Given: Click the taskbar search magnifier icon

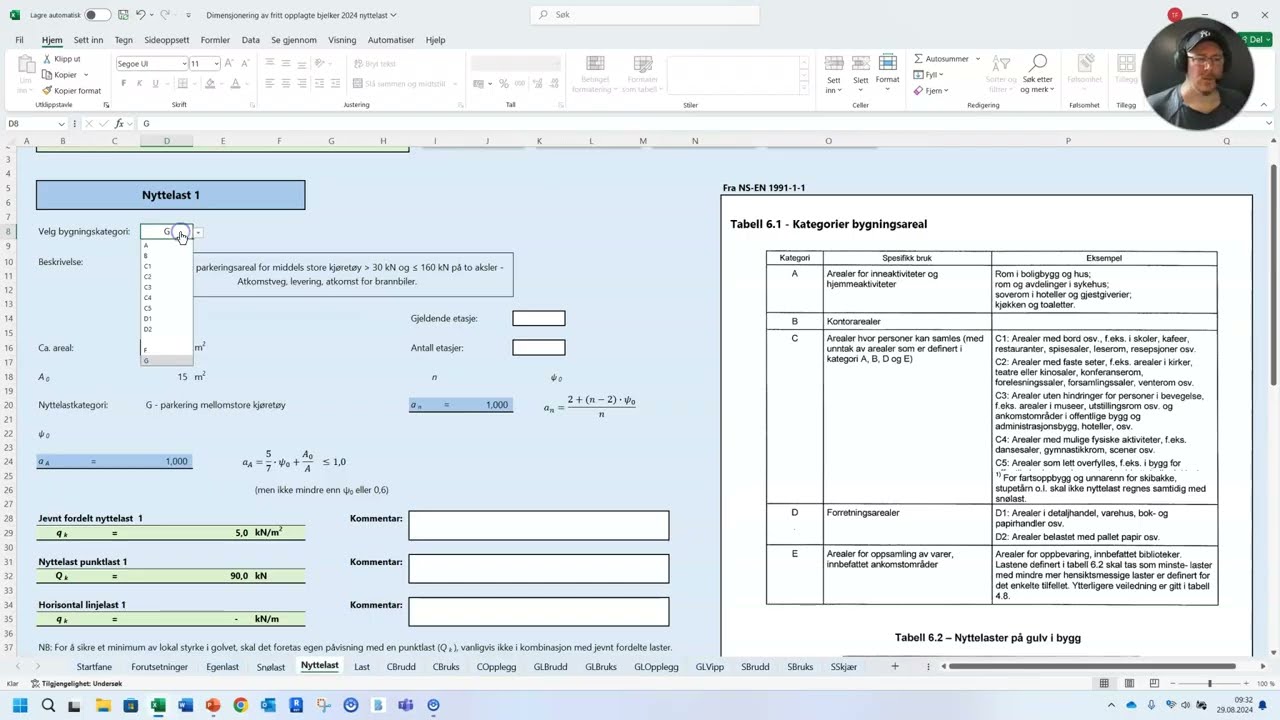Looking at the screenshot, I should click(47, 706).
